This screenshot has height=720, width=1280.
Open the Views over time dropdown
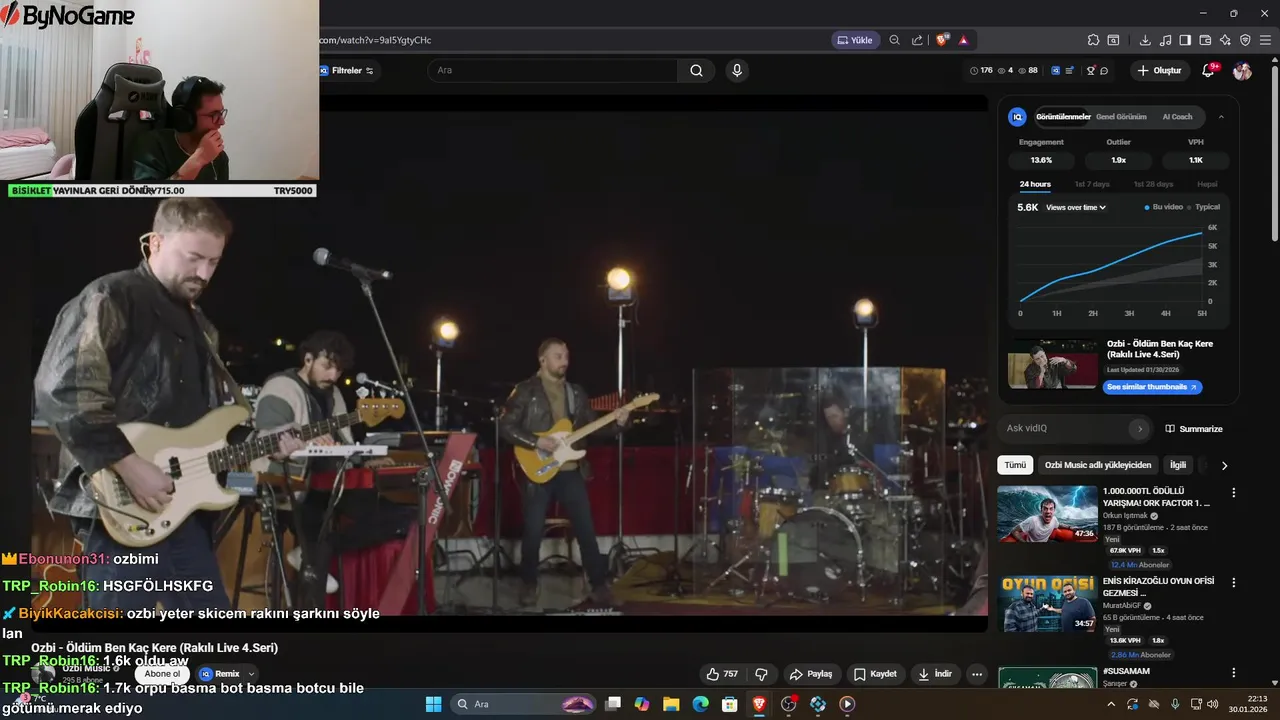[x=1076, y=207]
